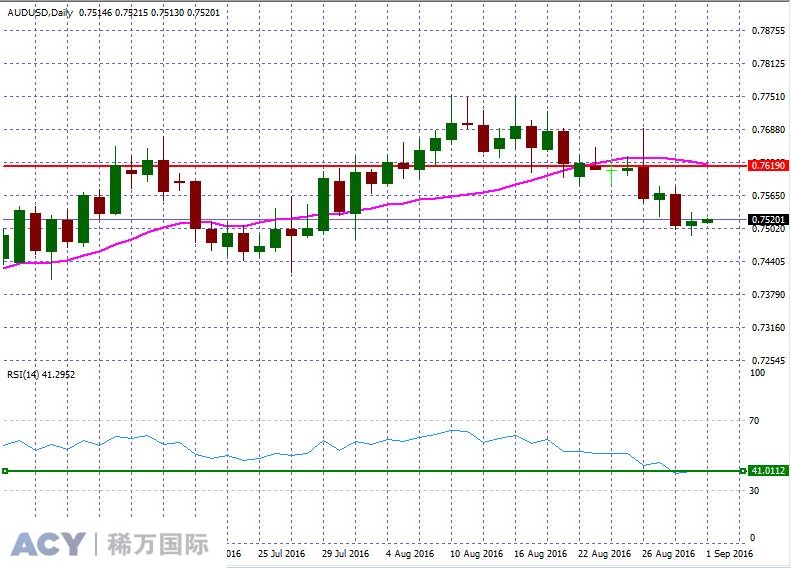Viewport: 791px width, 568px height.
Task: Click the 26 Aug 2016 date label
Action: (x=668, y=553)
